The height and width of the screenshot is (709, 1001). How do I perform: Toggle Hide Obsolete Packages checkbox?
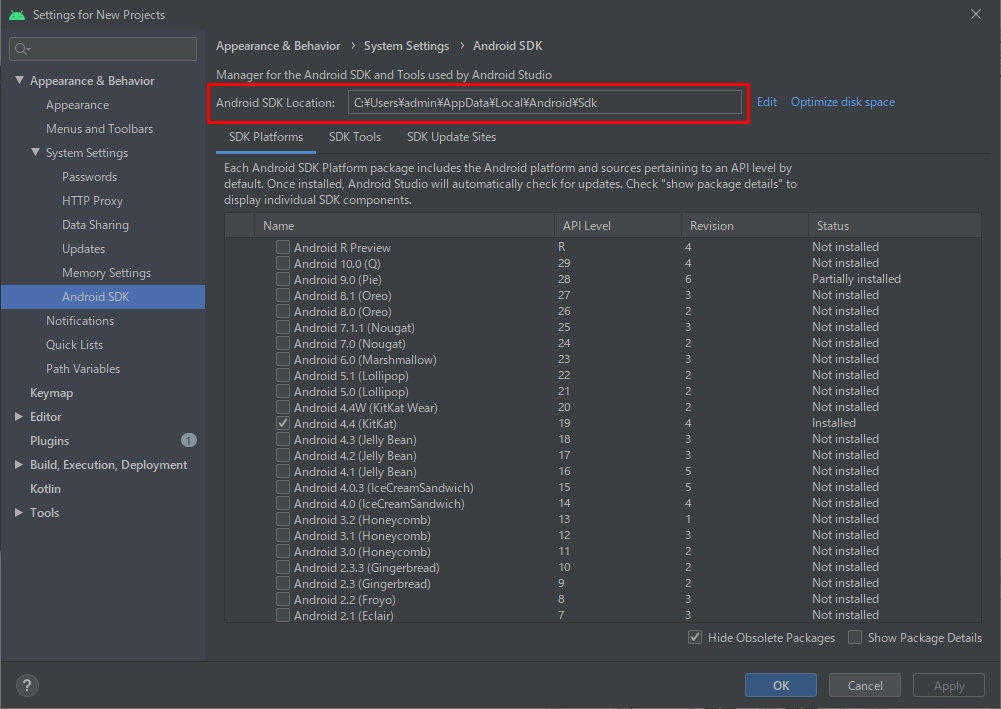pos(695,637)
